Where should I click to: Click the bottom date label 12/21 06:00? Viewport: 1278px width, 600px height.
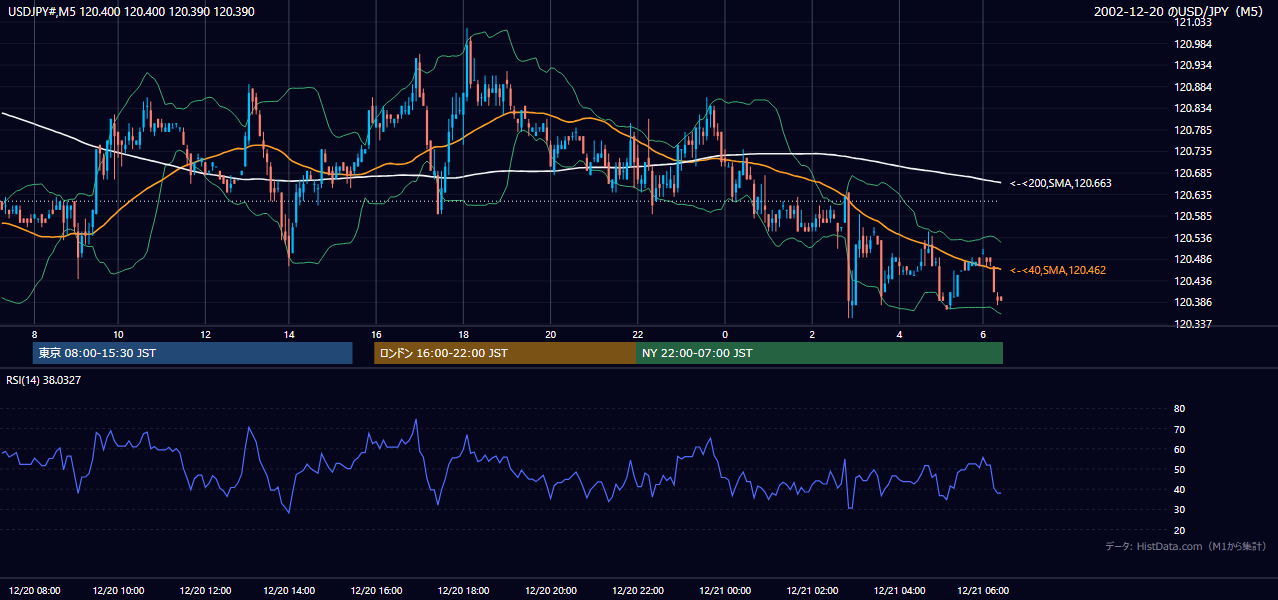(985, 590)
